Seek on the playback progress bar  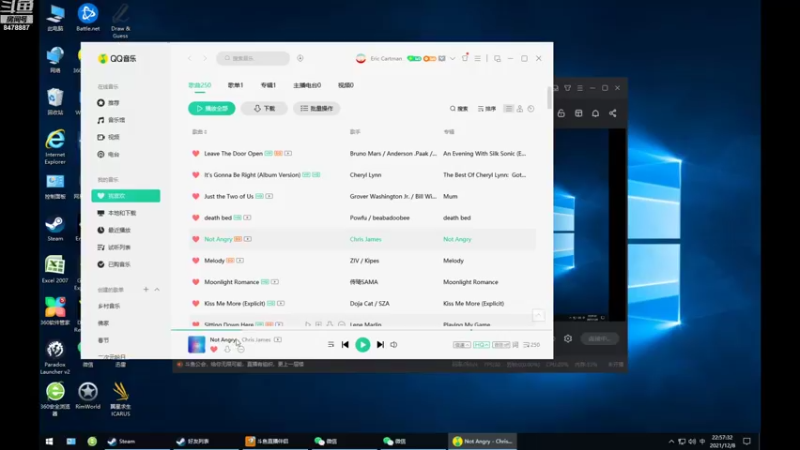tap(361, 330)
